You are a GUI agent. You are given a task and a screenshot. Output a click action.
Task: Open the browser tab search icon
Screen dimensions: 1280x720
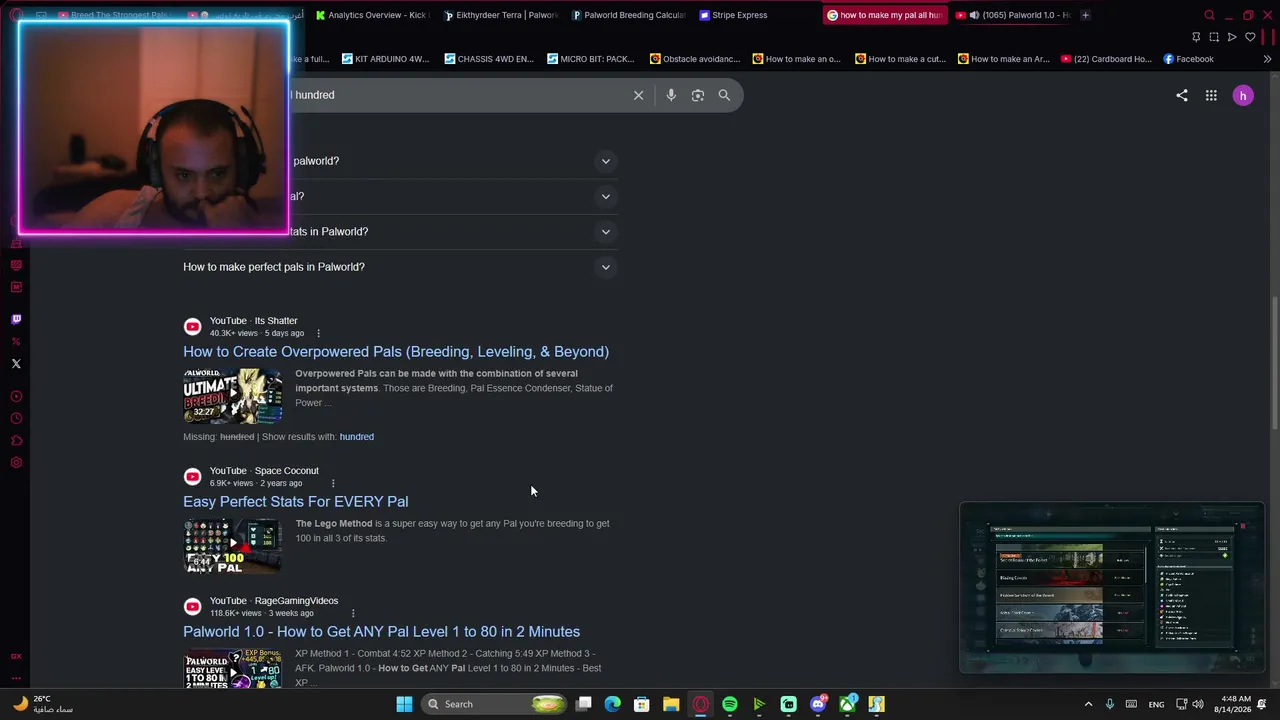click(1209, 15)
